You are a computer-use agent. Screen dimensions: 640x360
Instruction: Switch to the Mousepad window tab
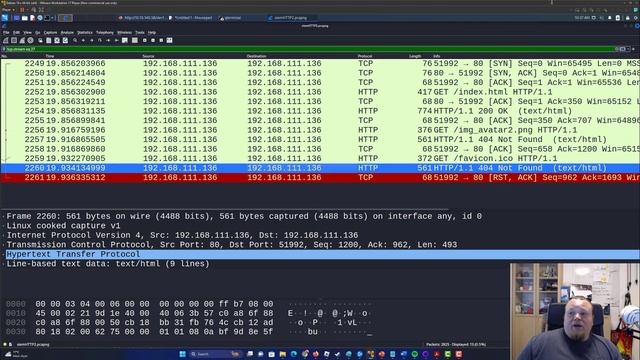tap(191, 18)
